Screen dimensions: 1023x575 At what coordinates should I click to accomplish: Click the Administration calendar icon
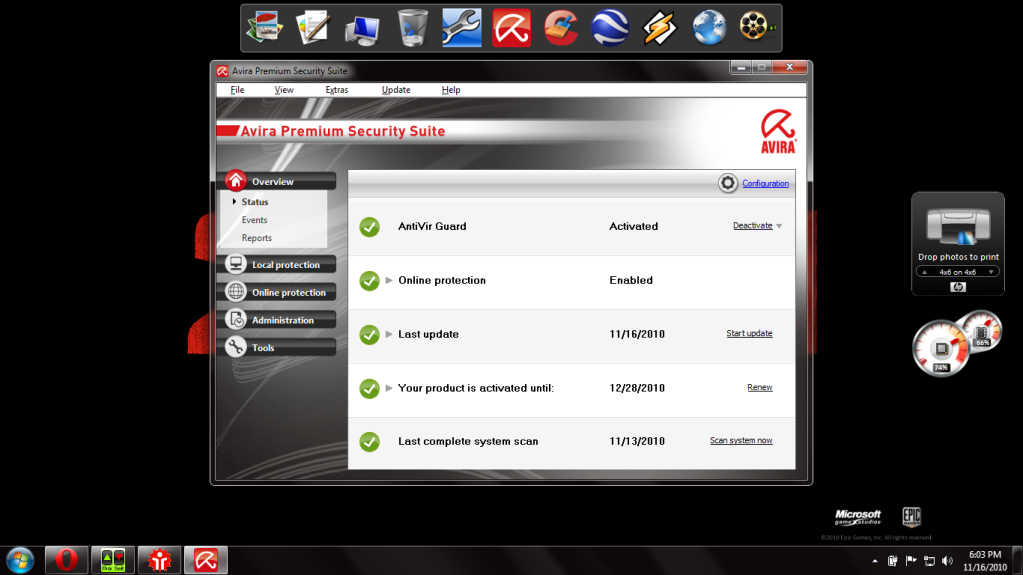[236, 319]
